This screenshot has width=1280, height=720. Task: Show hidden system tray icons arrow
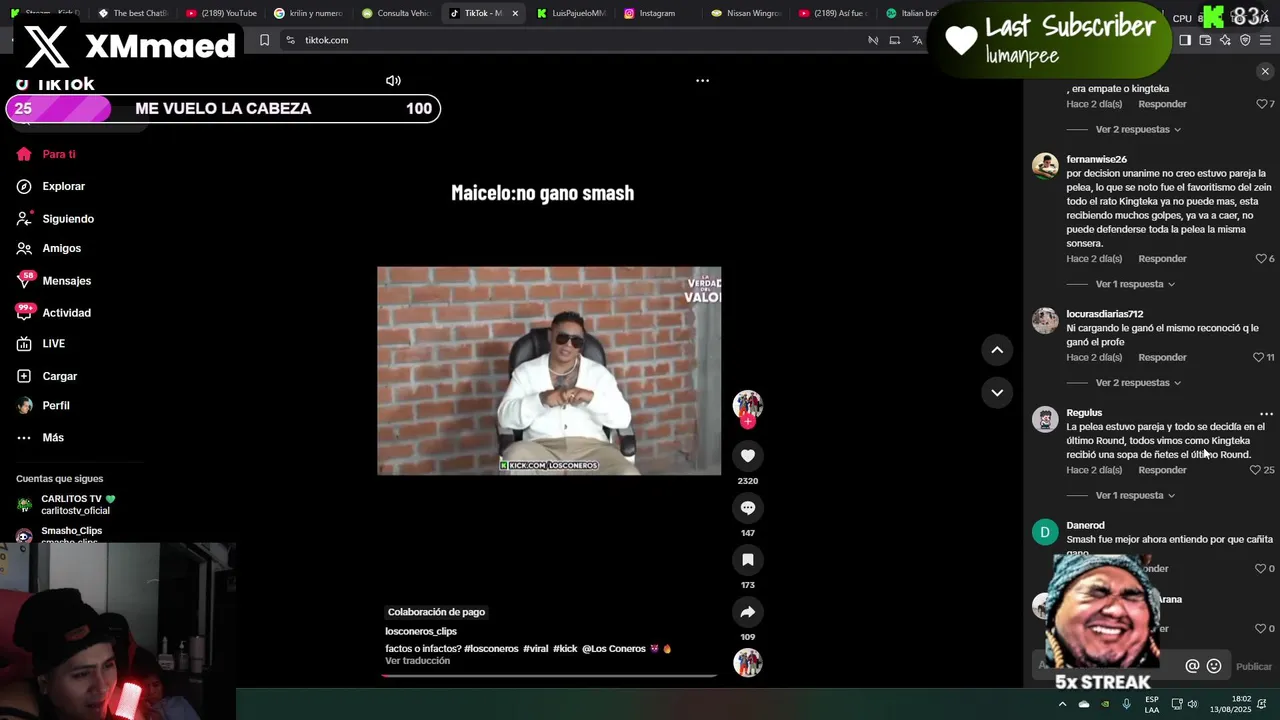point(1062,704)
